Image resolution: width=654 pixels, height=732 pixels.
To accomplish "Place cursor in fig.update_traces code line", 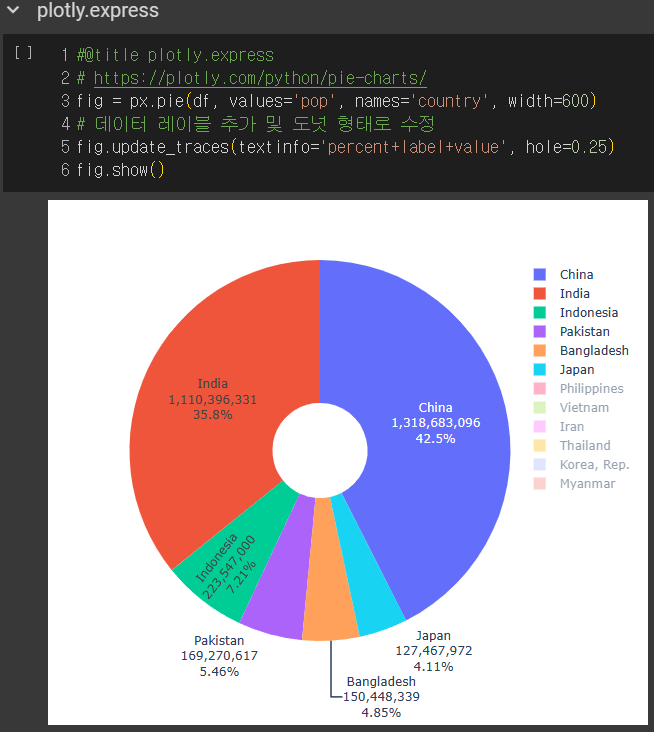I will point(345,147).
